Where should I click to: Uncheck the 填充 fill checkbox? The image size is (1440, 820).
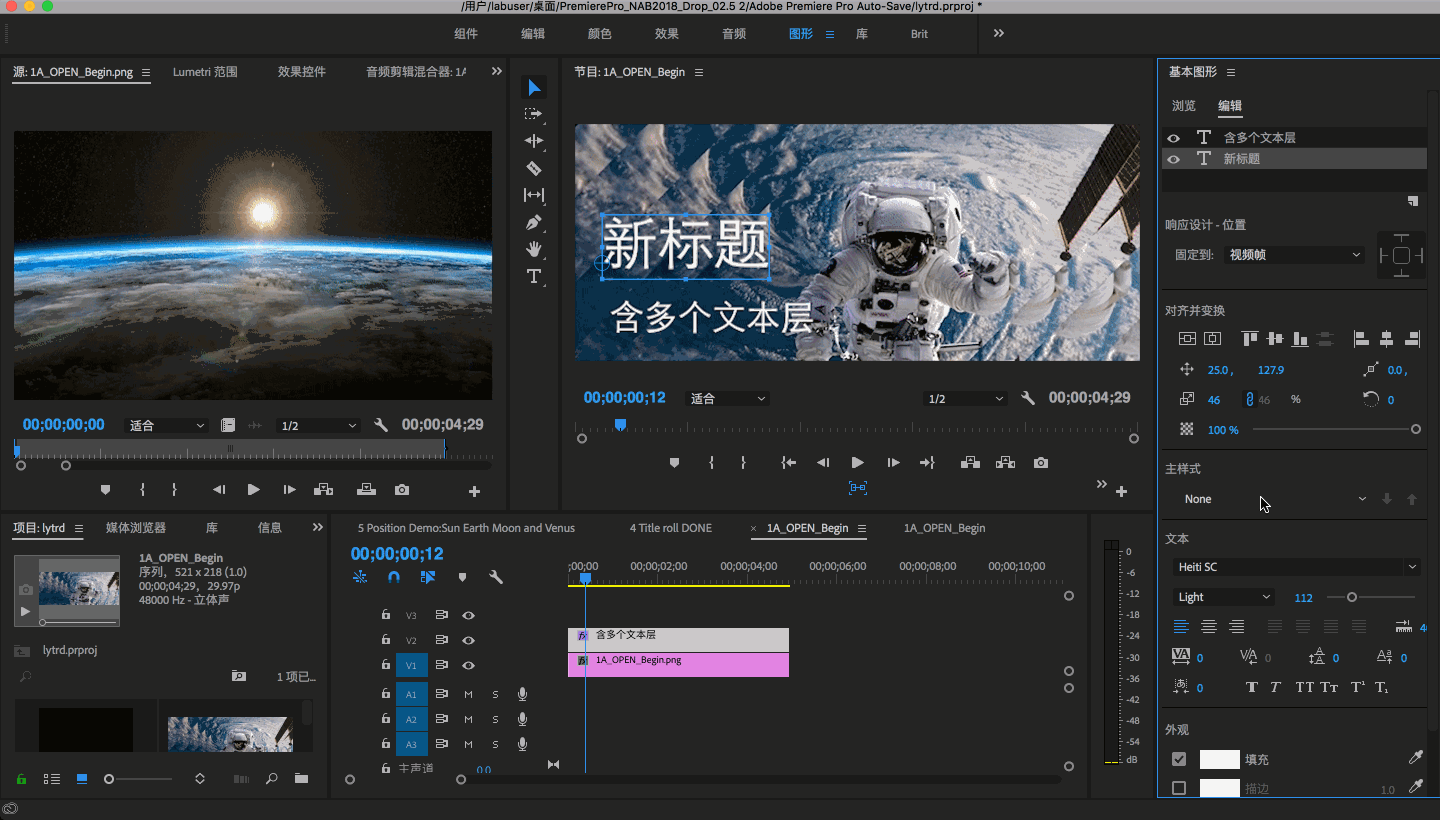1179,759
